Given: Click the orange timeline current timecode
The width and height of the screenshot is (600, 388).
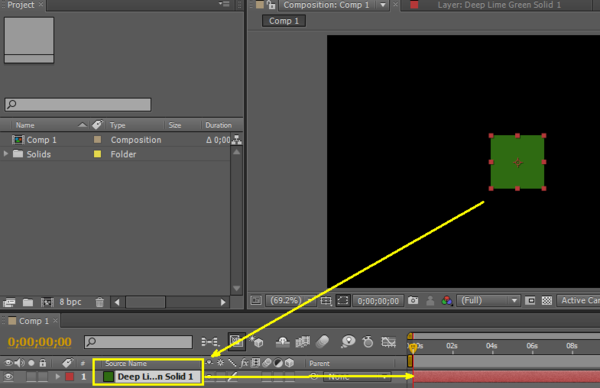Looking at the screenshot, I should 39,342.
